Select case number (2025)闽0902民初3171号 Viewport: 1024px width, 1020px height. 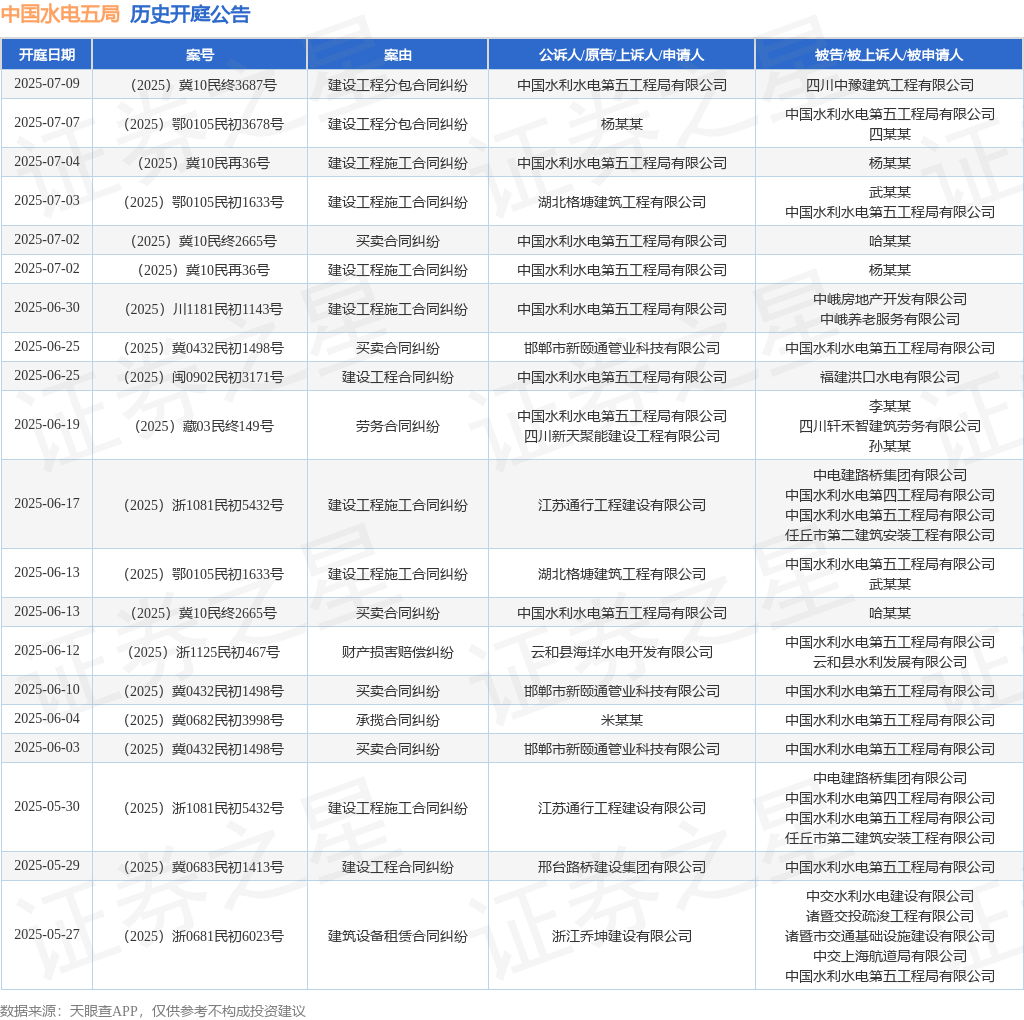click(203, 377)
